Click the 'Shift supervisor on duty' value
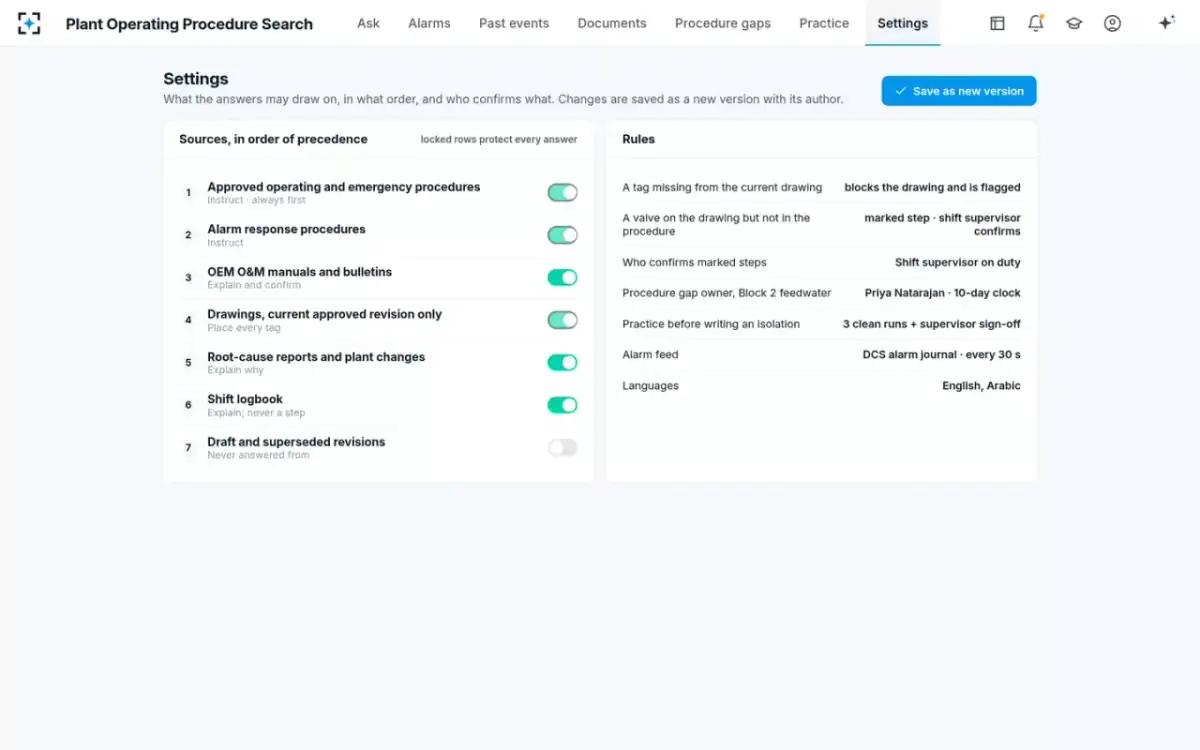The image size is (1200, 750). (958, 262)
